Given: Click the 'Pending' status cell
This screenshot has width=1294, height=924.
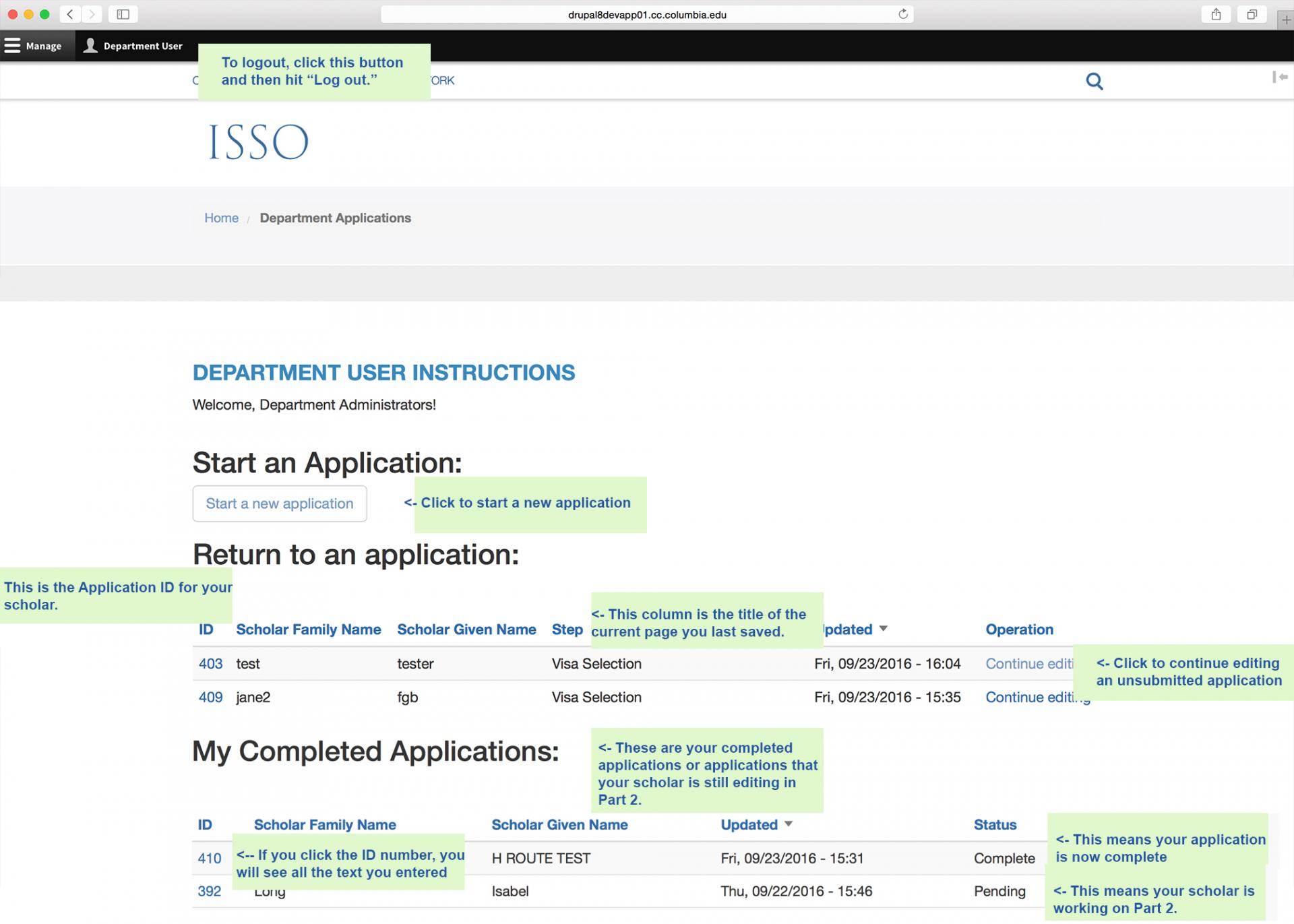Looking at the screenshot, I should pyautogui.click(x=999, y=891).
